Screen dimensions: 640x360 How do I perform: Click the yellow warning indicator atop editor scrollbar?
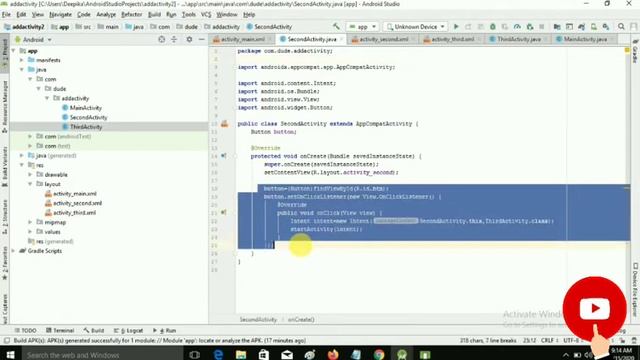[627, 51]
